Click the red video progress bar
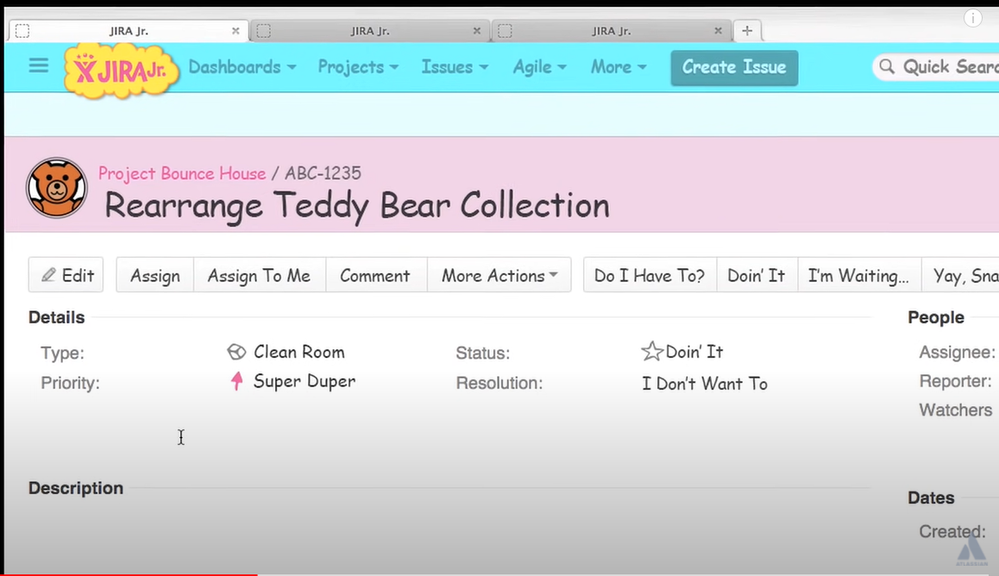 point(129,574)
